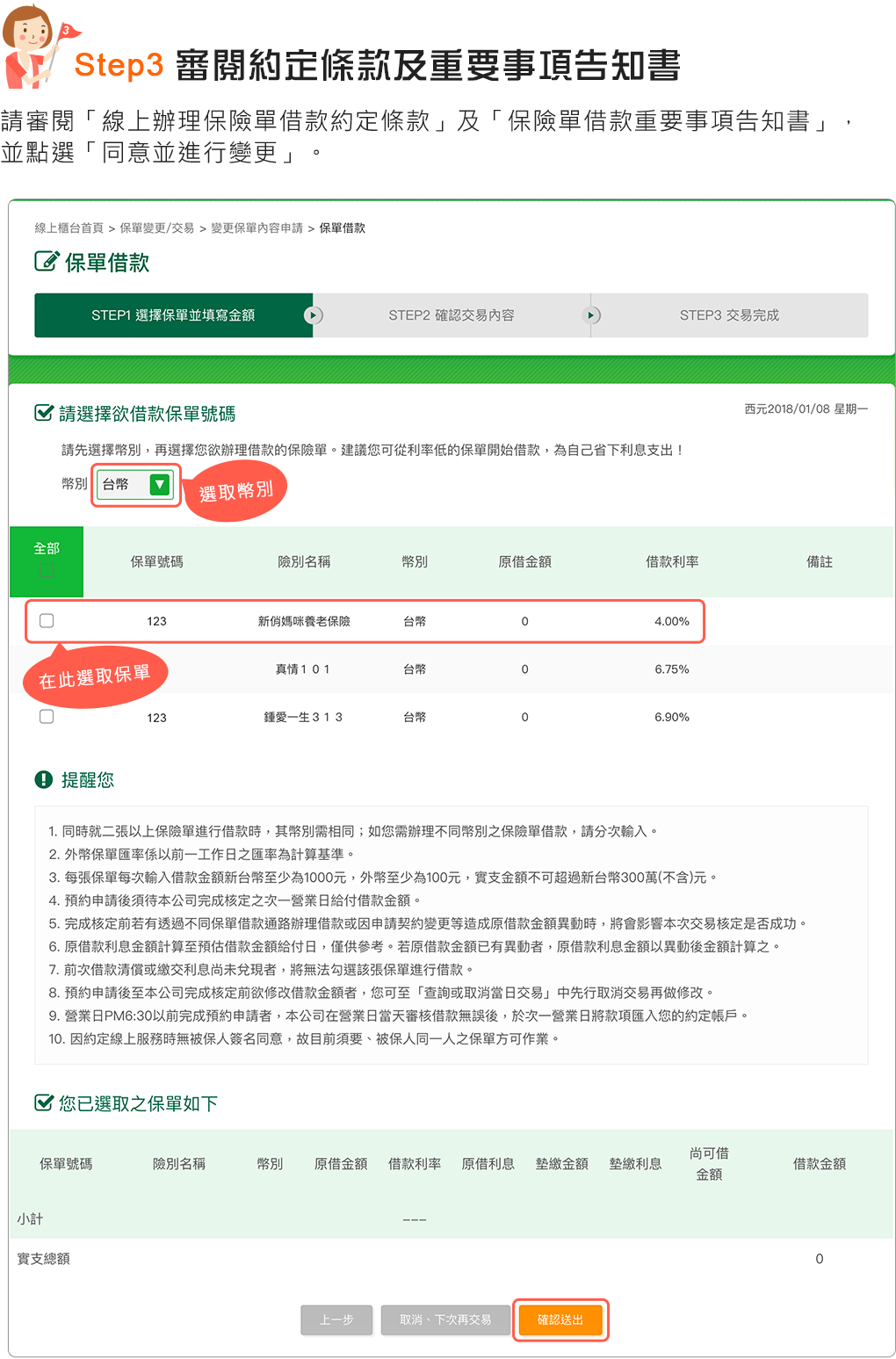Click the checkmark icon beside 請選擇欲借款保單號碼
The image size is (896, 1359).
44,413
